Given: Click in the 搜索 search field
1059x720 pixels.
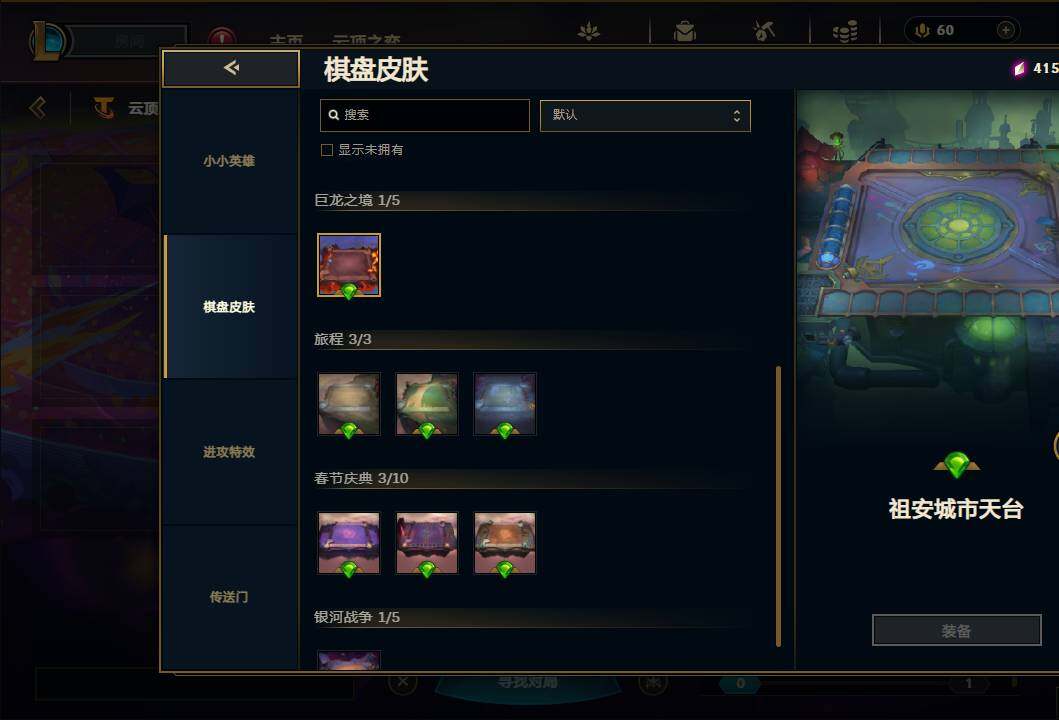Looking at the screenshot, I should point(425,115).
